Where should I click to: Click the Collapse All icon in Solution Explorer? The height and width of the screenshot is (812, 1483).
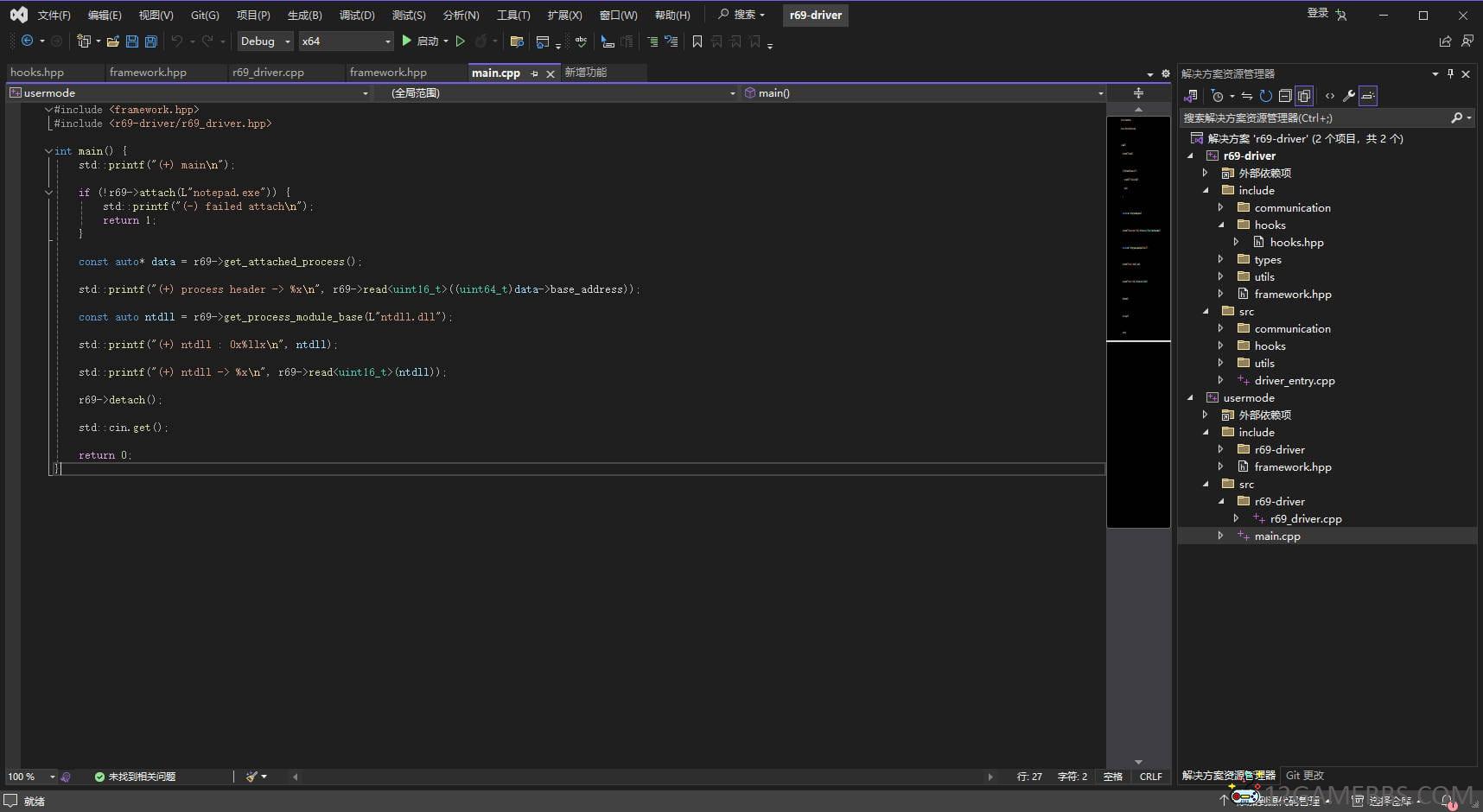pyautogui.click(x=1285, y=96)
